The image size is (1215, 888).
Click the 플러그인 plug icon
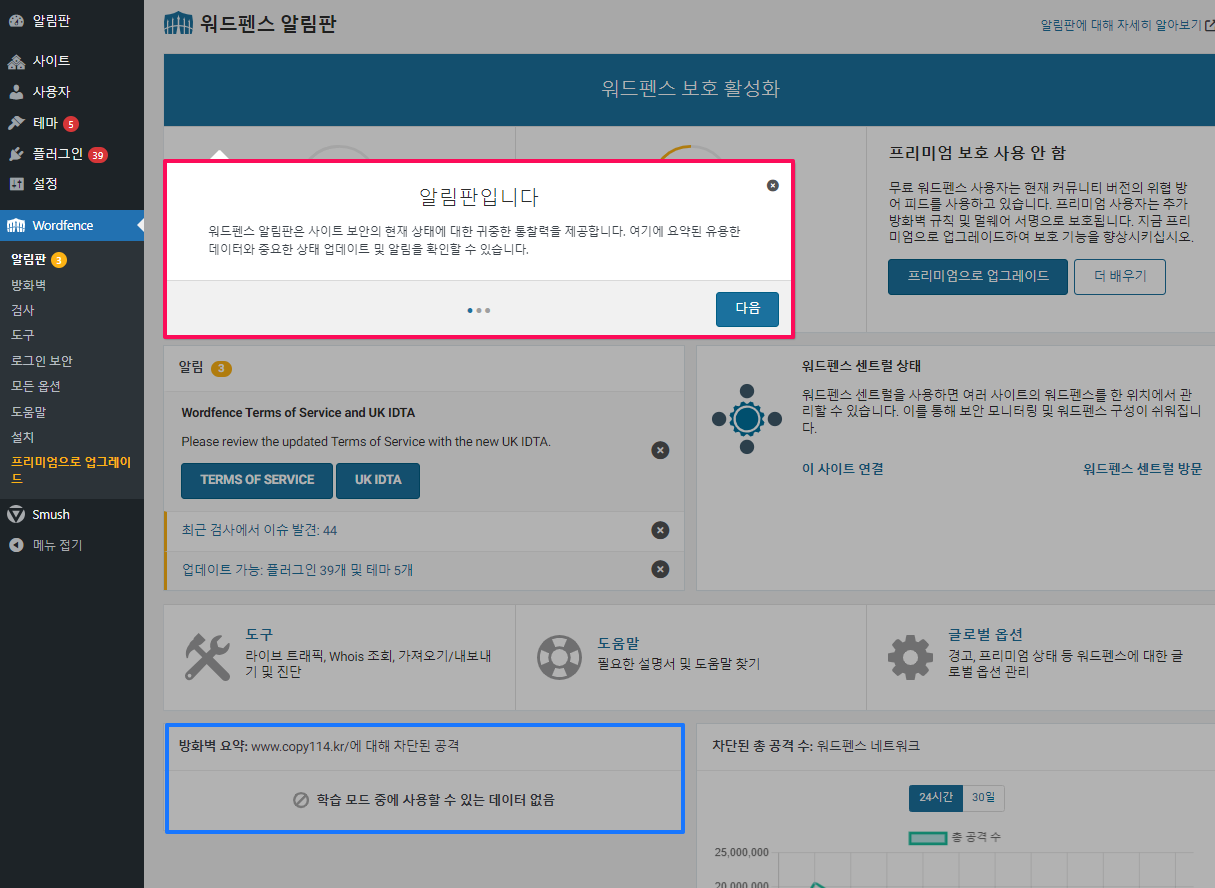(16, 154)
